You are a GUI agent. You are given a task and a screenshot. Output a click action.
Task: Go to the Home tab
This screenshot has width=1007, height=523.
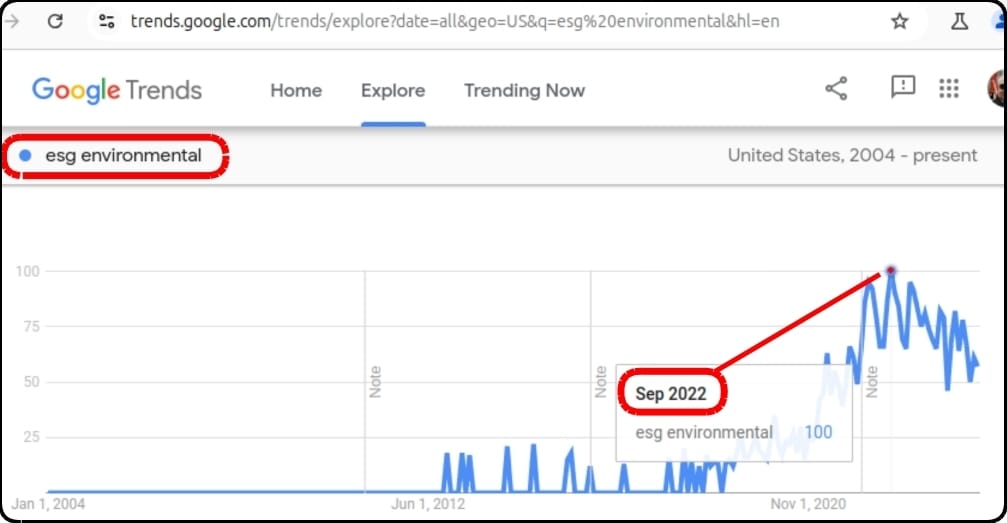pos(296,90)
